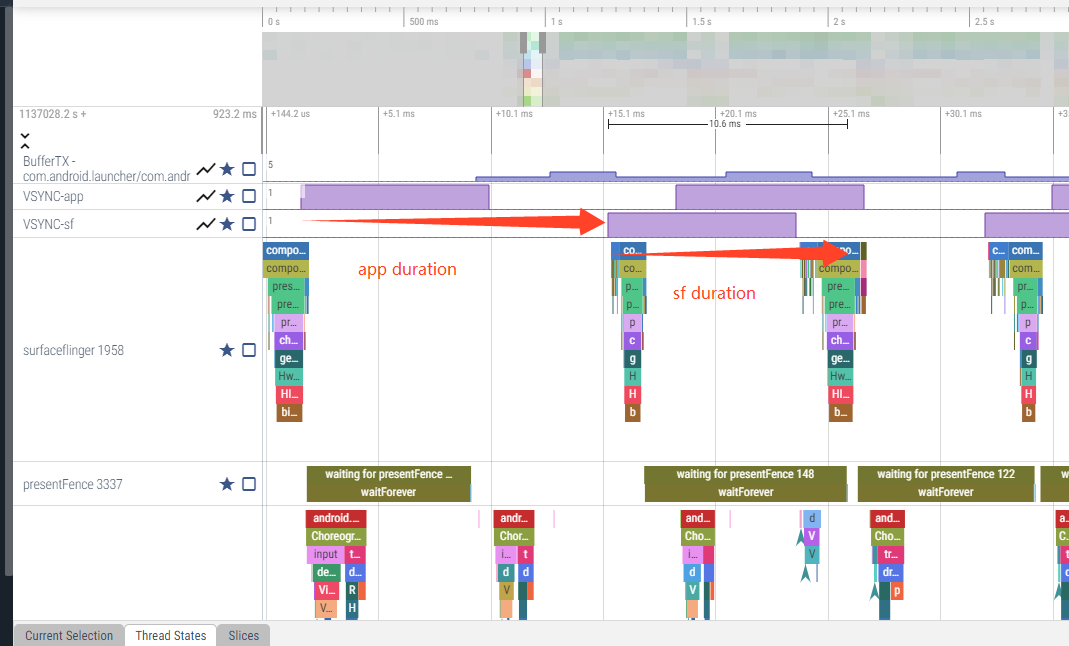The width and height of the screenshot is (1069, 646).
Task: Click the presentFence 3337 track name
Action: pyautogui.click(x=72, y=485)
